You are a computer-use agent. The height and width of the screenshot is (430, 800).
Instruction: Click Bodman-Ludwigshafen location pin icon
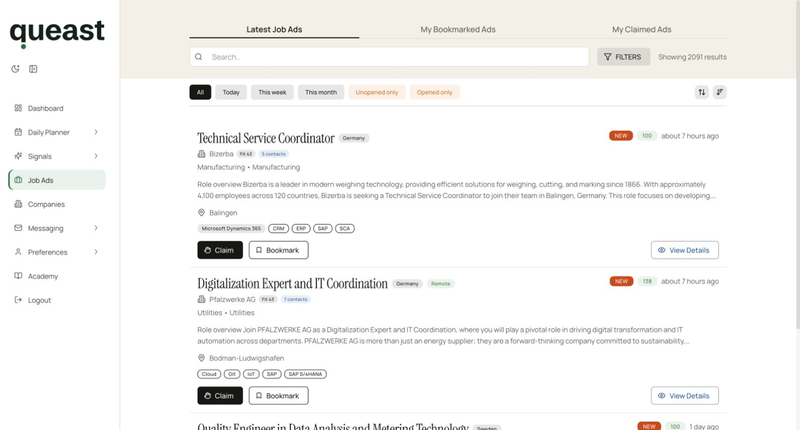(202, 358)
